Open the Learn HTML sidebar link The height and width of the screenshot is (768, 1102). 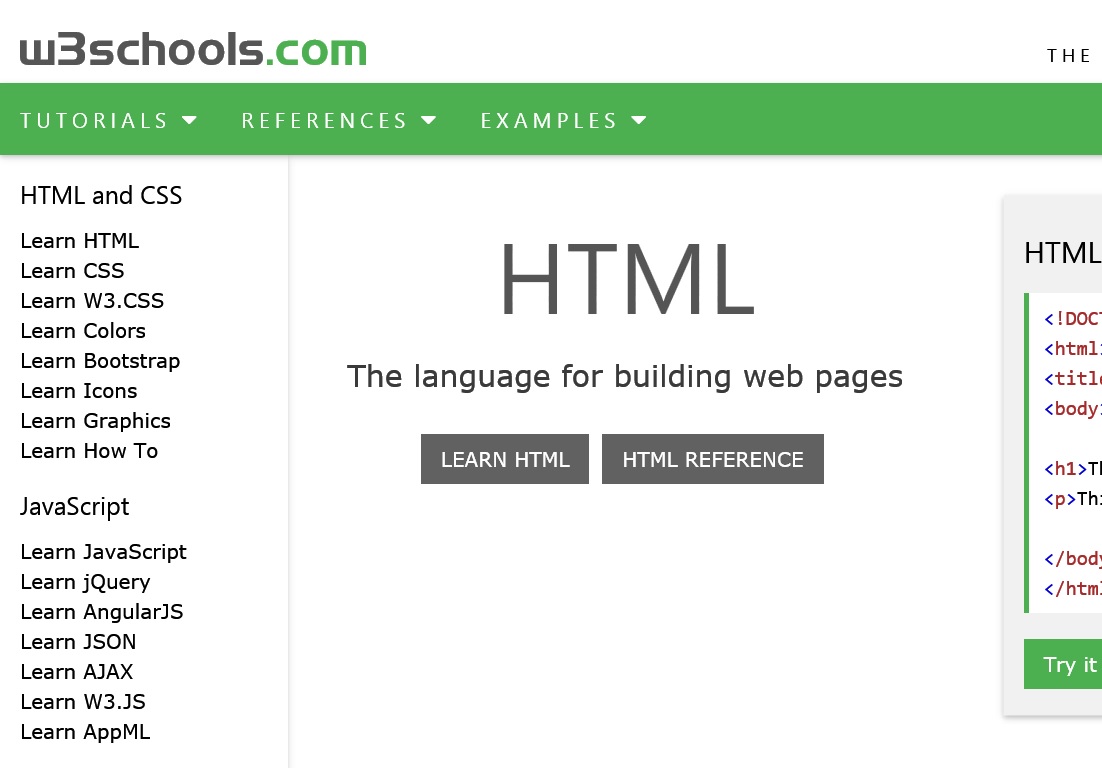(79, 241)
